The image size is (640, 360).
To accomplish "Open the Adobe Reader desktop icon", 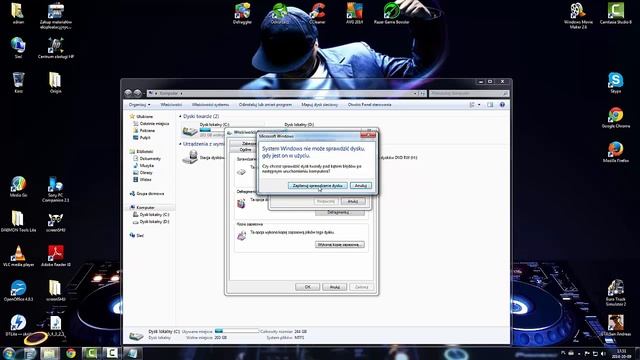I will pos(56,256).
